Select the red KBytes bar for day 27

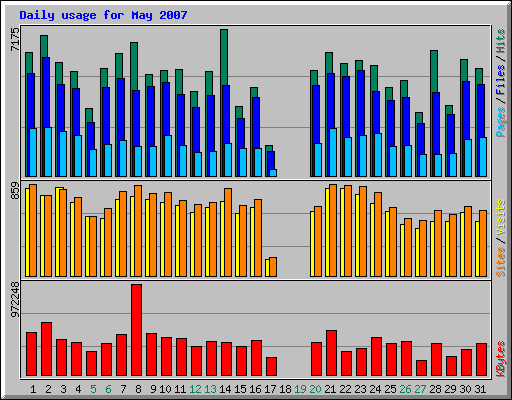point(421,368)
